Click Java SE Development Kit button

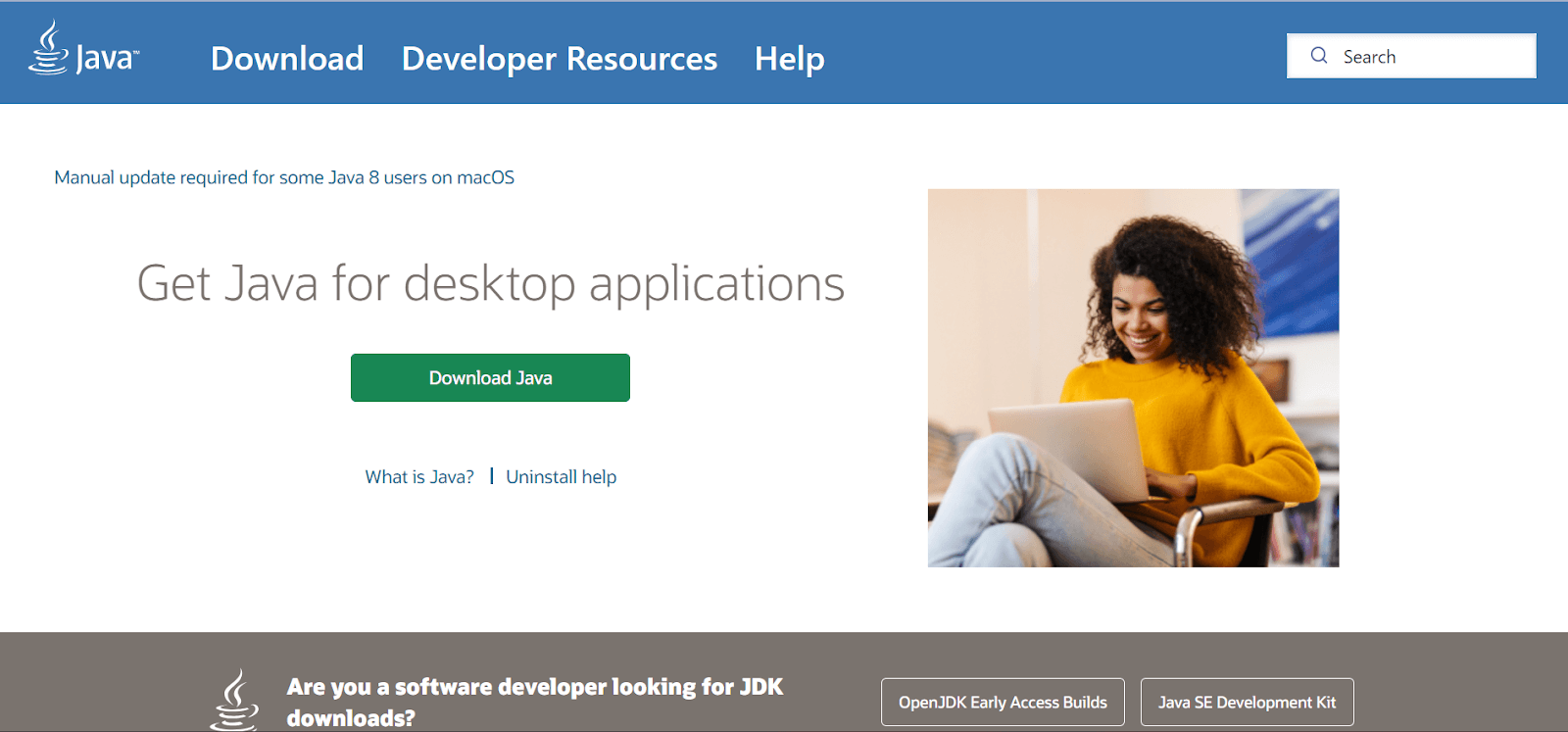[x=1247, y=703]
